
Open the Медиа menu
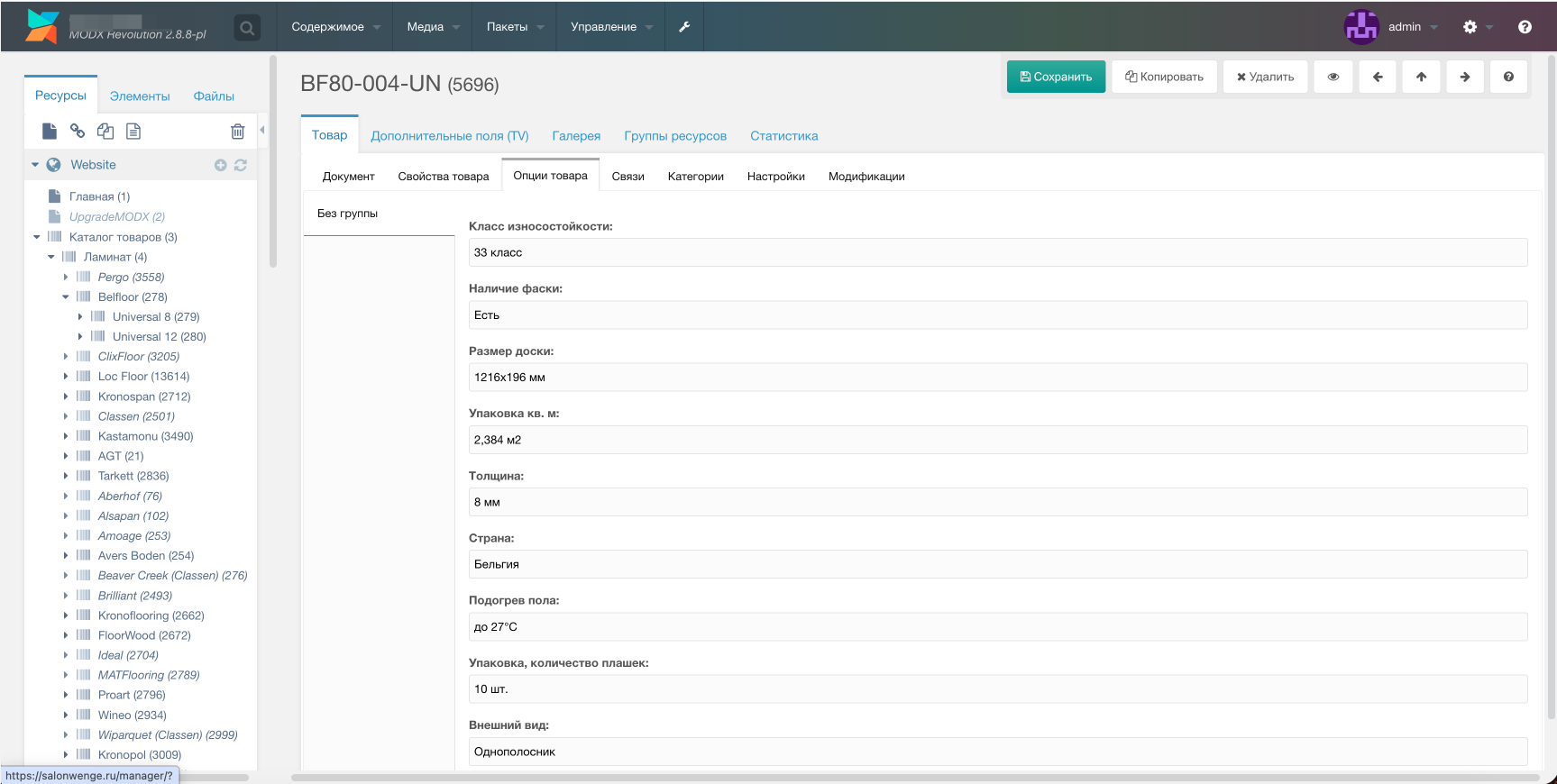click(x=433, y=27)
